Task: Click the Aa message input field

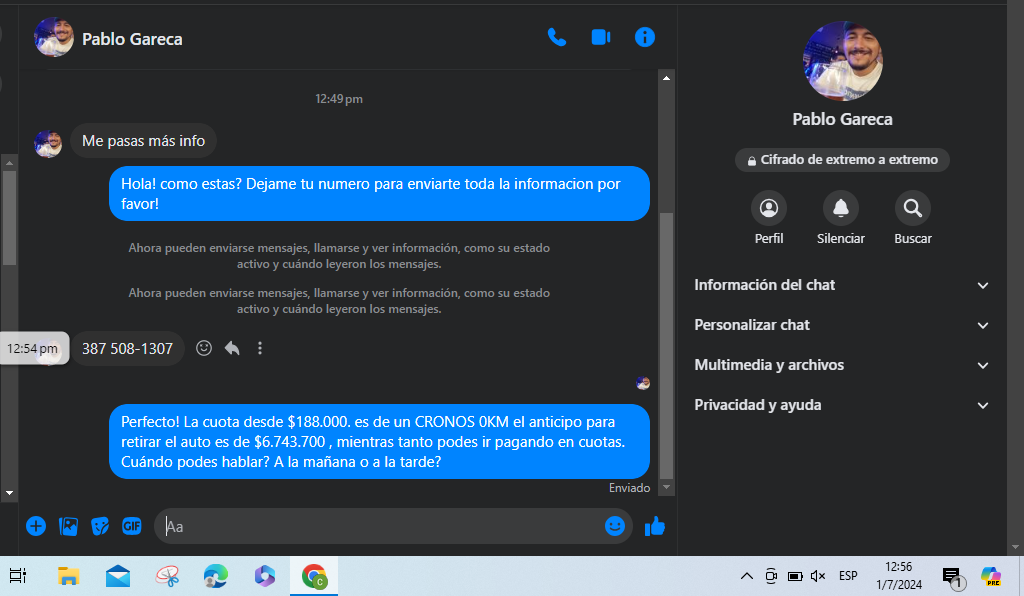Action: click(x=380, y=526)
